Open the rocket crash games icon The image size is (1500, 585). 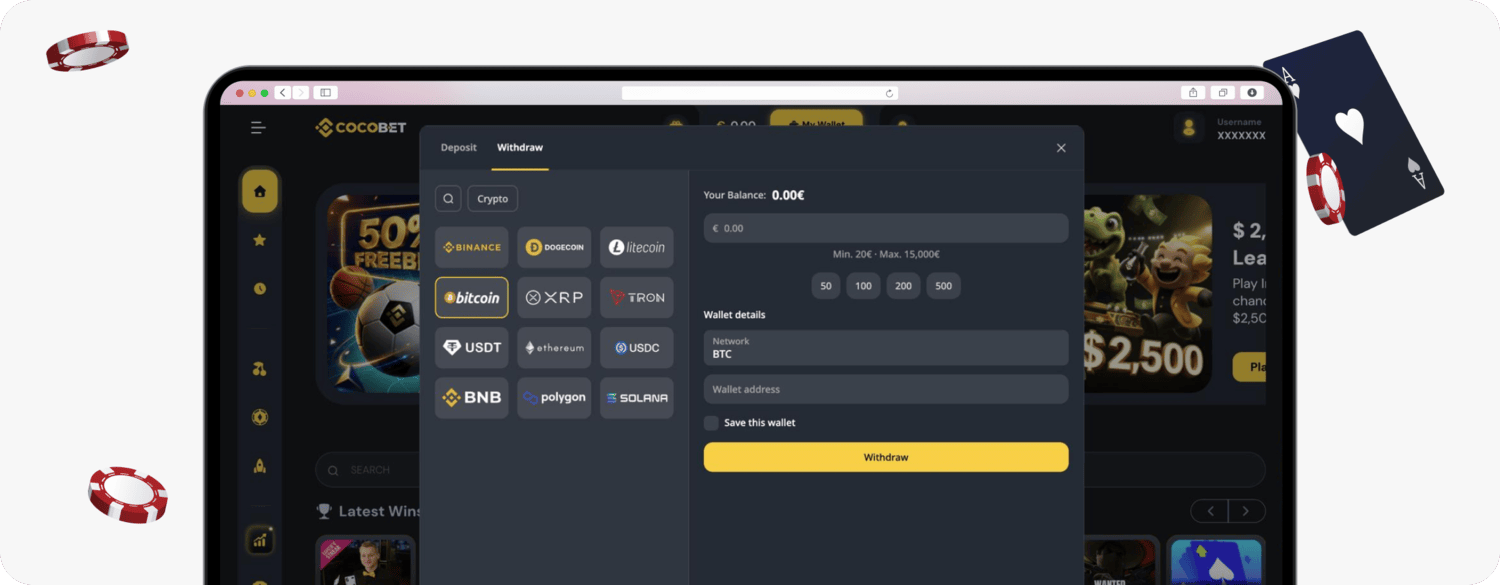(260, 465)
